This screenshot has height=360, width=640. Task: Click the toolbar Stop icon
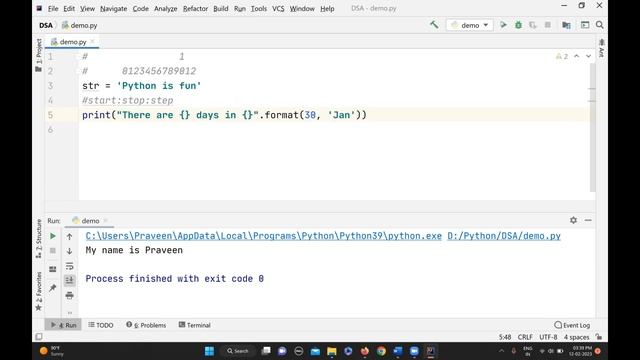[x=548, y=25]
